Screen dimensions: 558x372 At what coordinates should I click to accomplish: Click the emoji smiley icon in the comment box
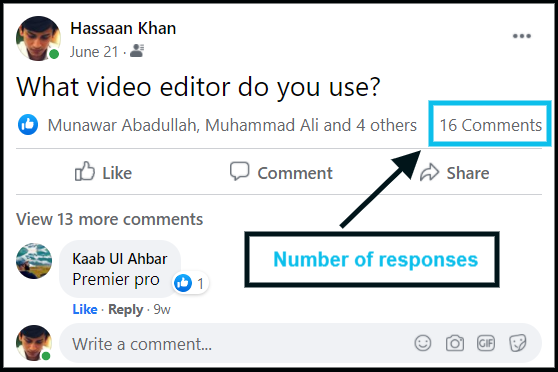[423, 344]
